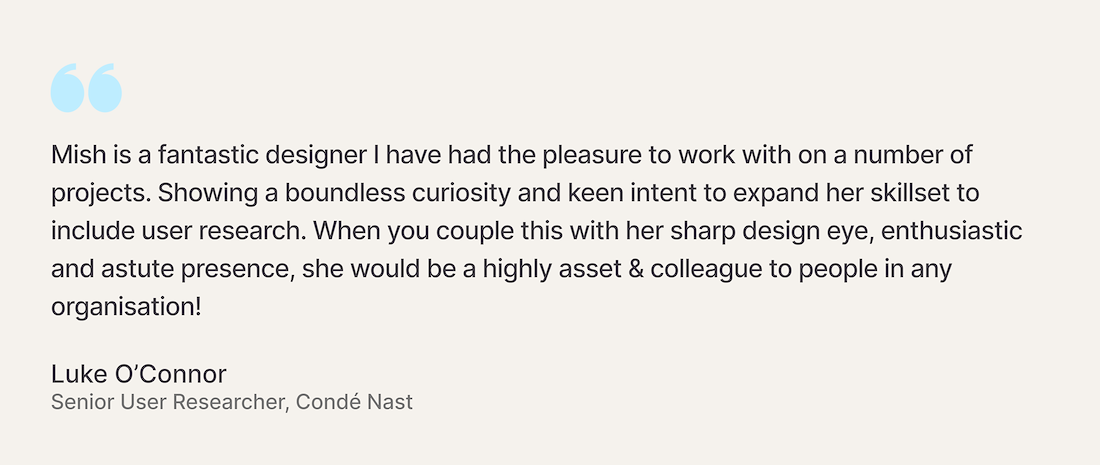Click the words Condé Nast

(354, 403)
